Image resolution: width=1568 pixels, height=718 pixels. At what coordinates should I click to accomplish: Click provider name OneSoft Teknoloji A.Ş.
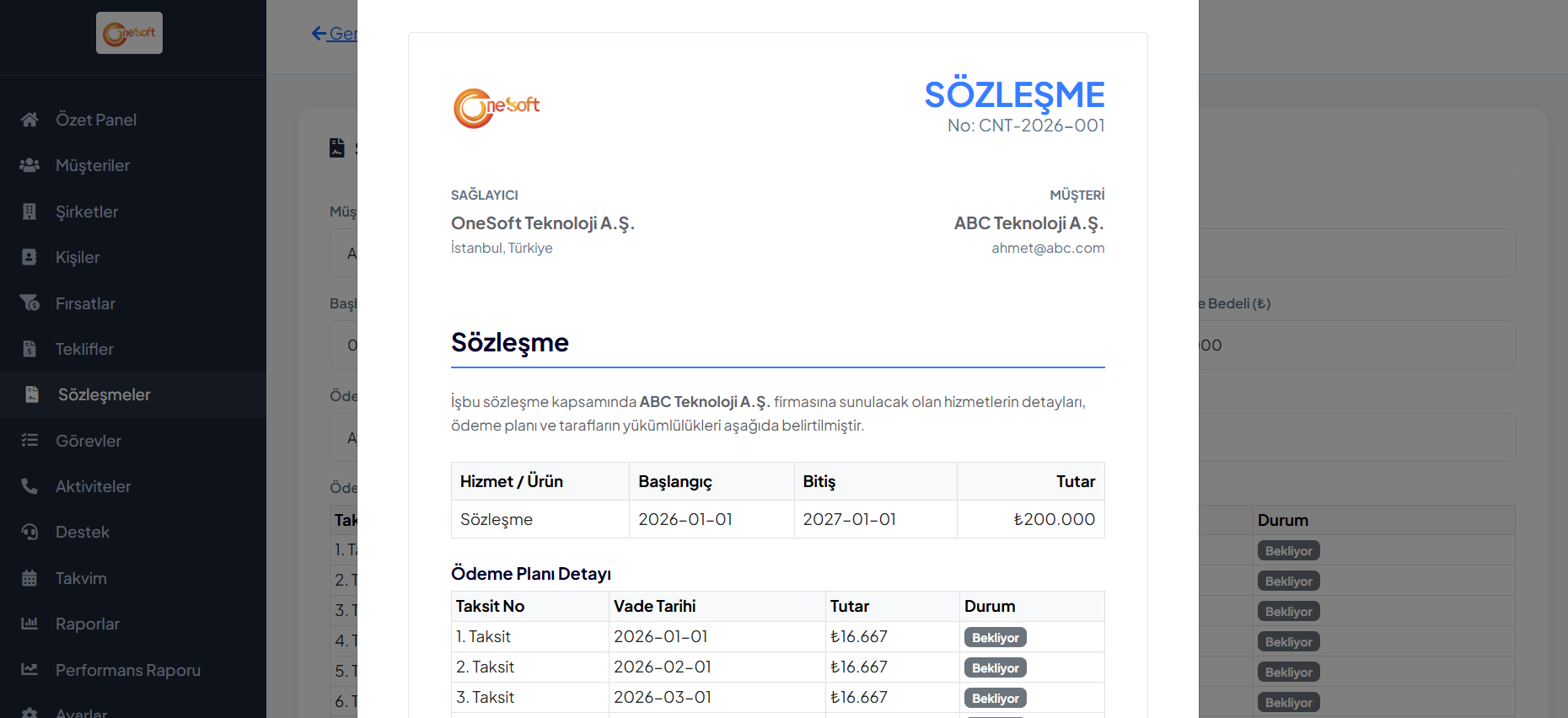543,223
